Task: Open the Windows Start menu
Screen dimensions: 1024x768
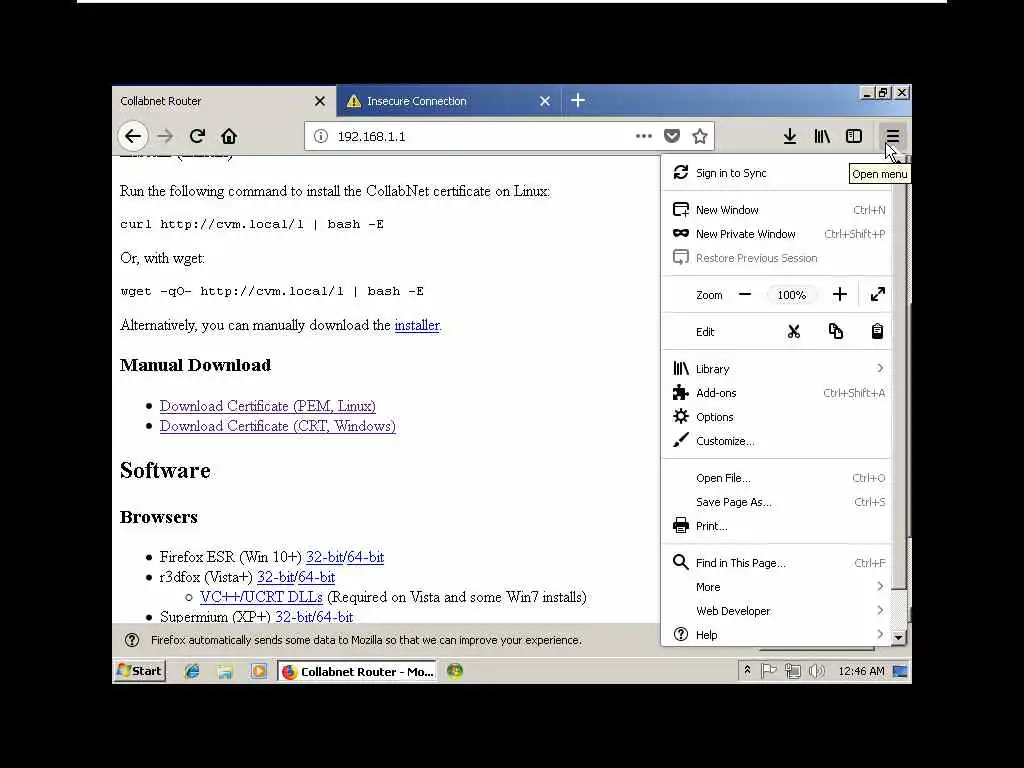Action: [x=140, y=671]
